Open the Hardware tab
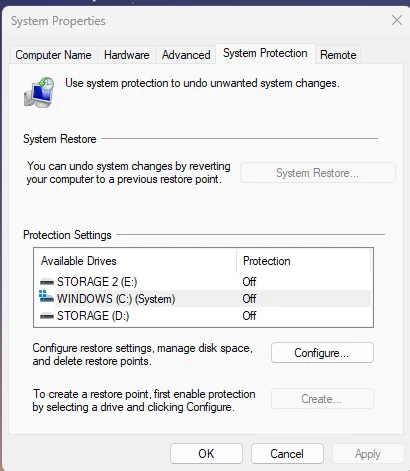Image resolution: width=410 pixels, height=471 pixels. click(x=127, y=55)
